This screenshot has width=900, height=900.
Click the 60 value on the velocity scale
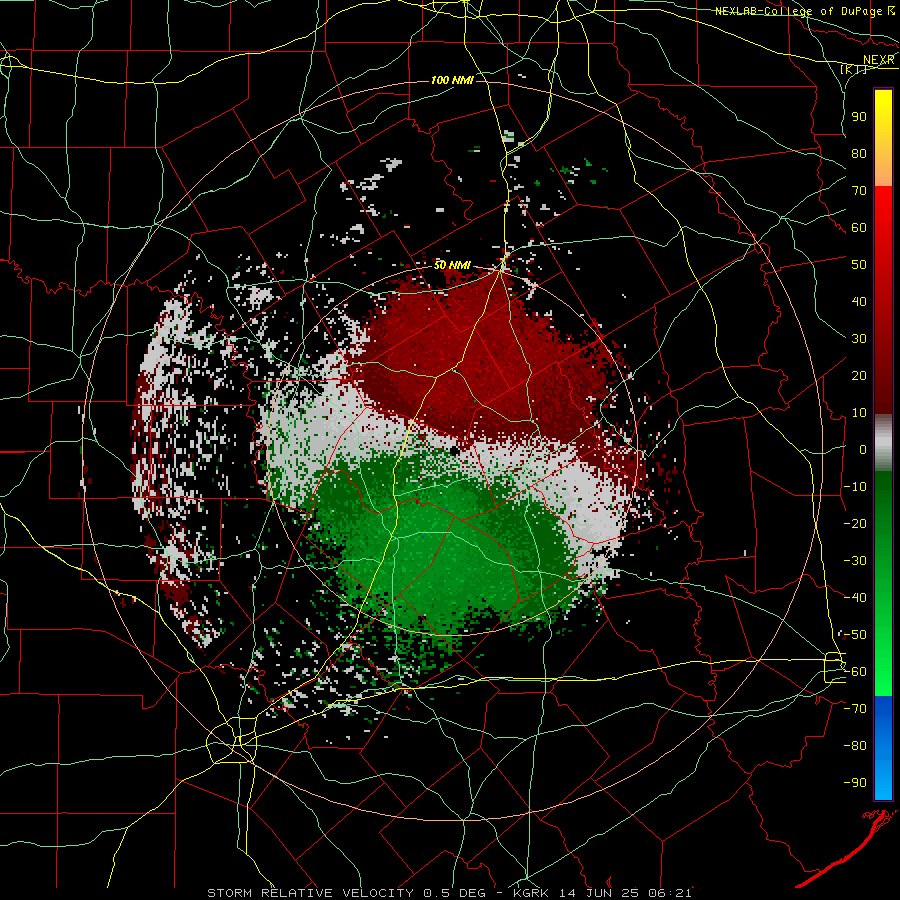[x=859, y=227]
